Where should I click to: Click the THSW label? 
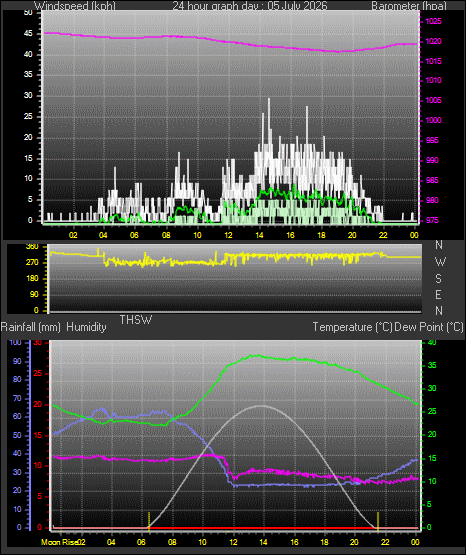pyautogui.click(x=136, y=320)
